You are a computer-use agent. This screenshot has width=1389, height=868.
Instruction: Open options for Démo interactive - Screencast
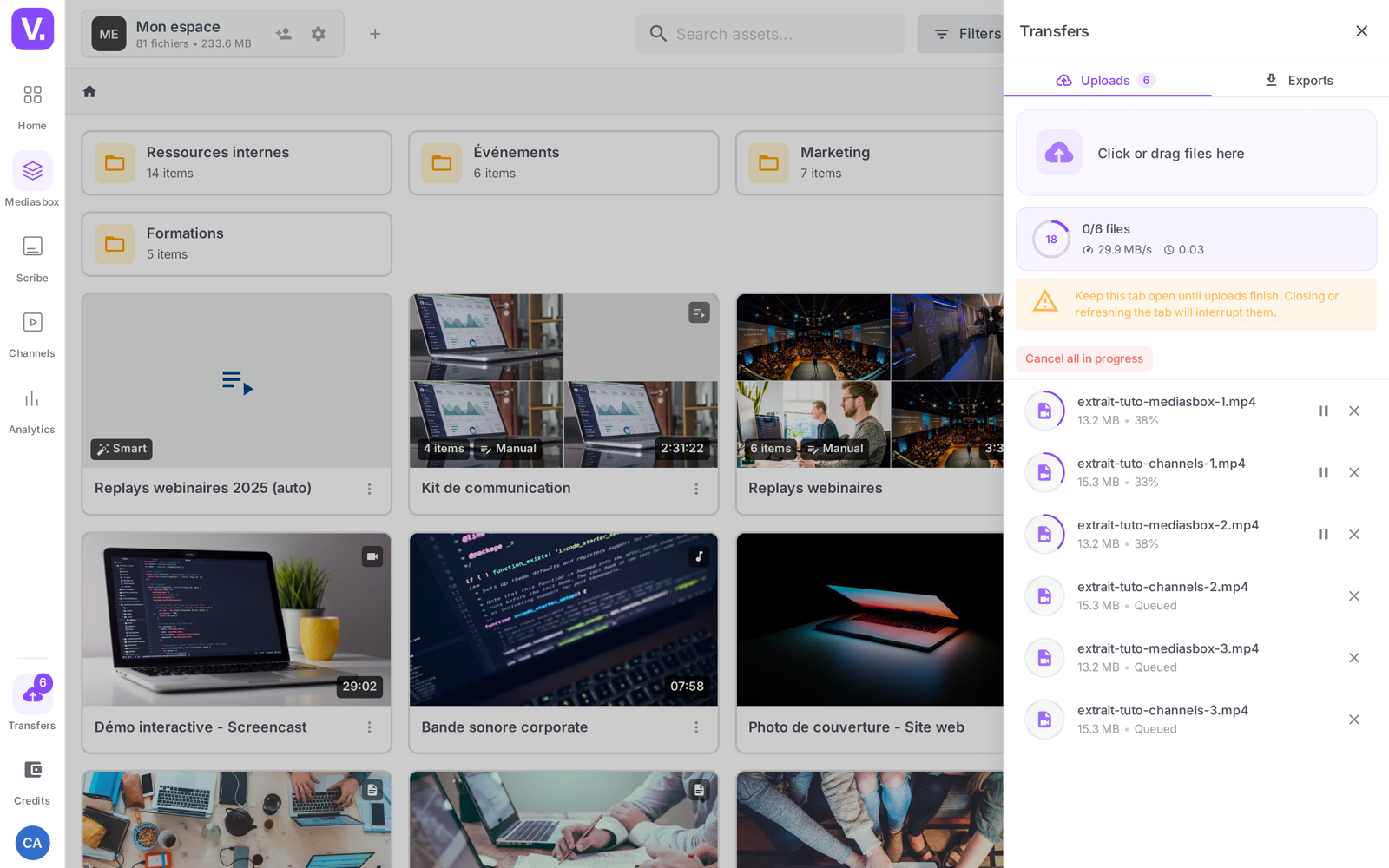coord(369,727)
